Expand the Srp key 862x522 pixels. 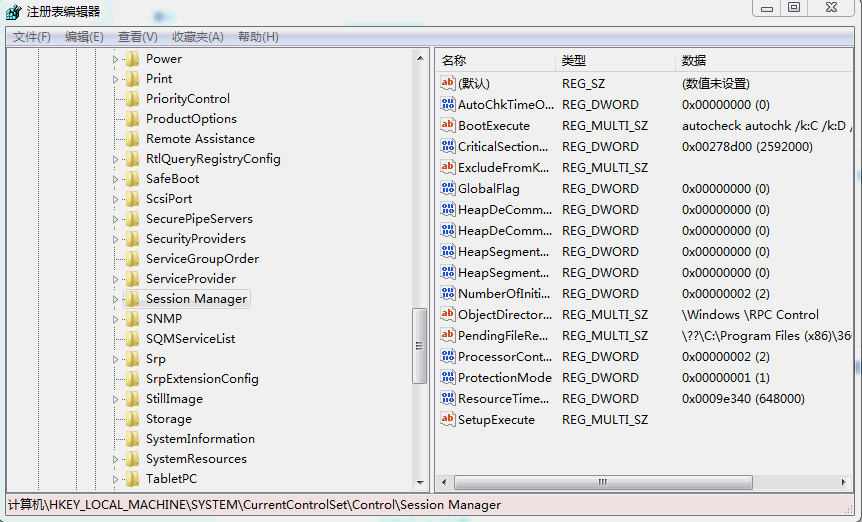point(115,359)
